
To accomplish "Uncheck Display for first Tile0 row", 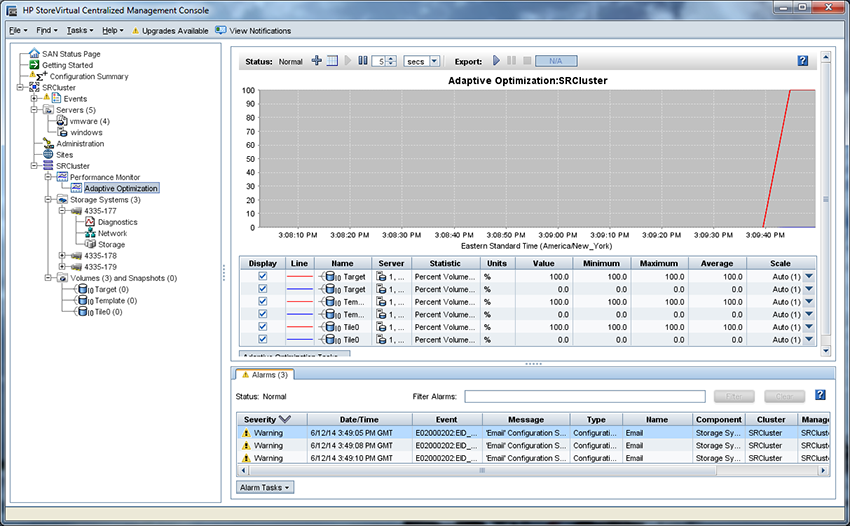I will [x=262, y=326].
